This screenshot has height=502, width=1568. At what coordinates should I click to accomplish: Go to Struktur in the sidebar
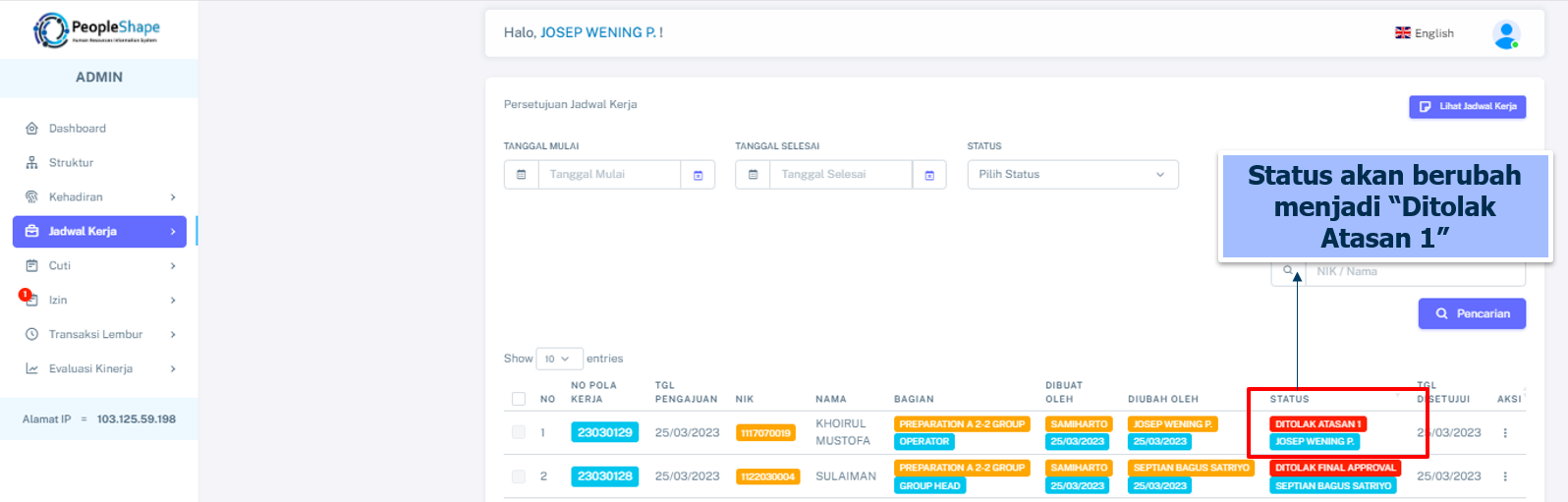click(71, 163)
